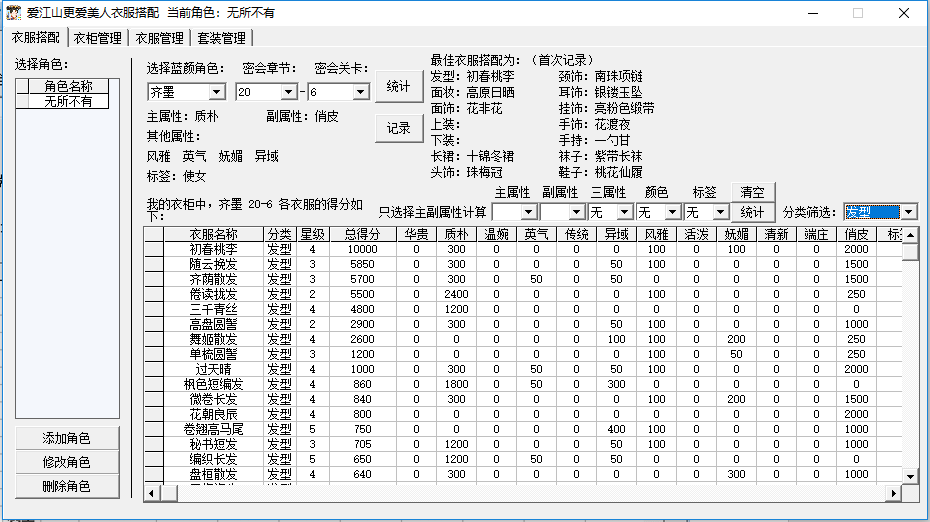930x522 pixels.
Task: Click the table's vertical scrollbar down arrow
Action: (910, 476)
